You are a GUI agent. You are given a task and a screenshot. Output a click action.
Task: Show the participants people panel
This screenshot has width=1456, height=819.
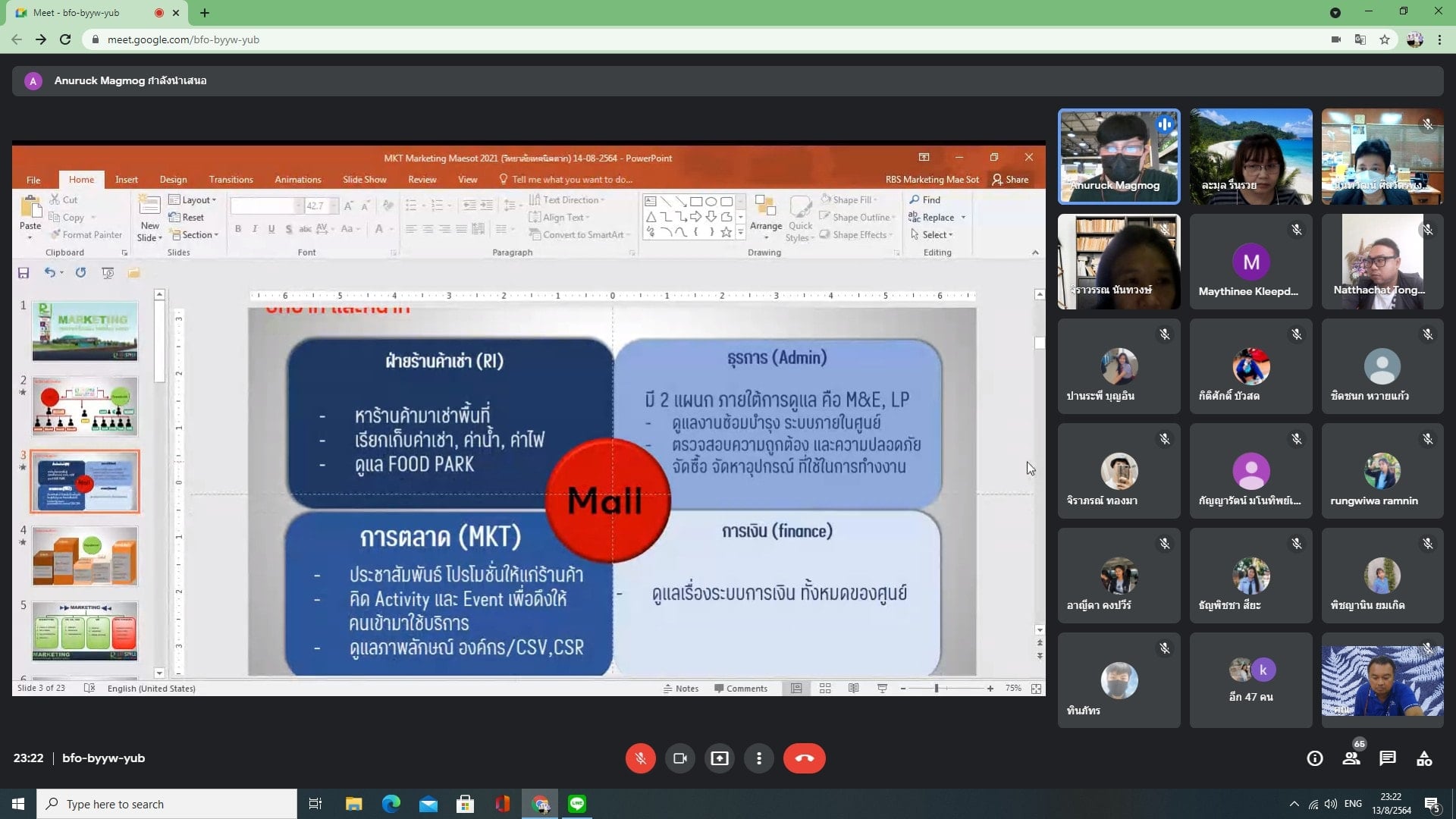1351,758
